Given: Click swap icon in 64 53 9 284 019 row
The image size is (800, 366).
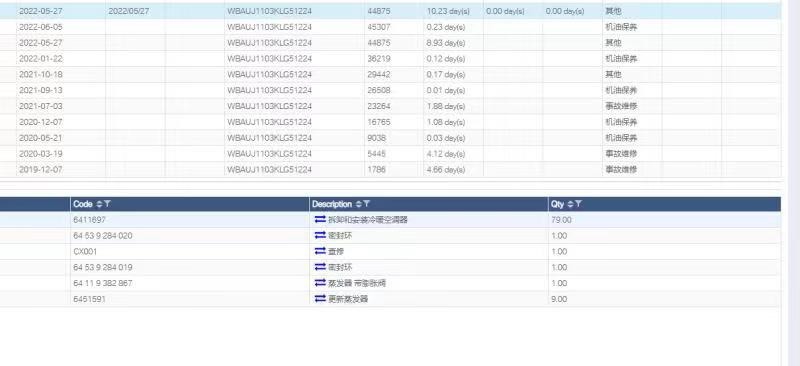Looking at the screenshot, I should tap(320, 267).
